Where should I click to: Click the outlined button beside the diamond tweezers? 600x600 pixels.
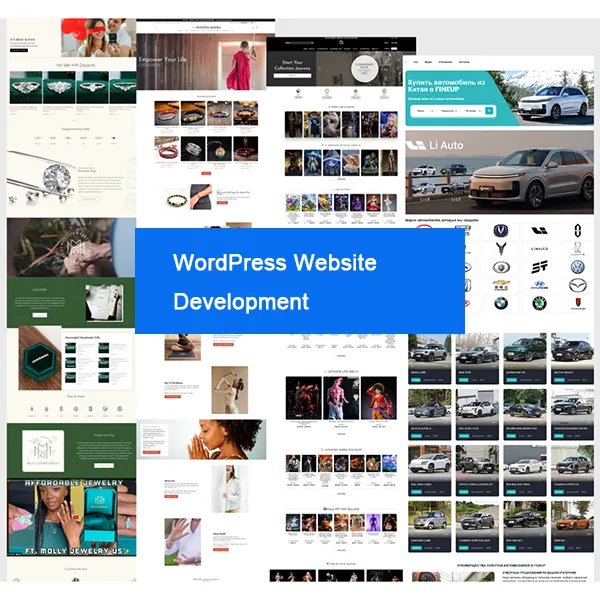point(89,199)
